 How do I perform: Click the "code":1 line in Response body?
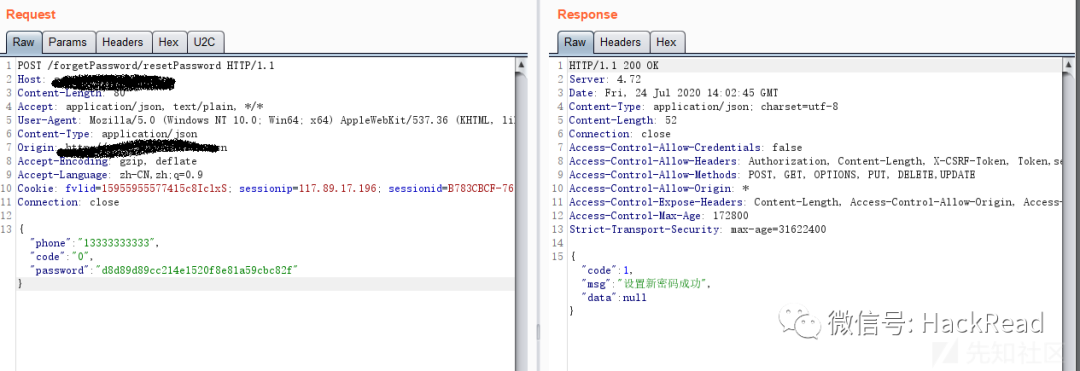(608, 271)
